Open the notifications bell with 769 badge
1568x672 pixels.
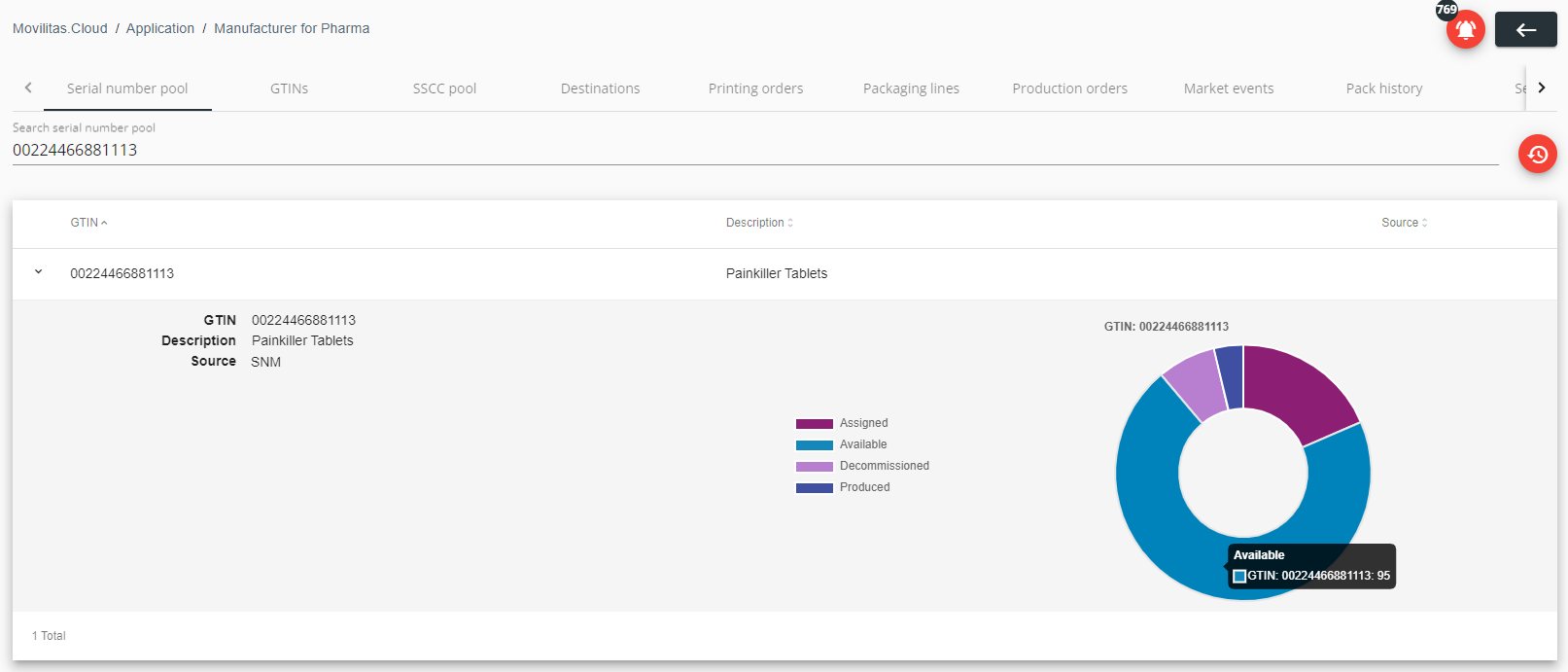(x=1465, y=29)
